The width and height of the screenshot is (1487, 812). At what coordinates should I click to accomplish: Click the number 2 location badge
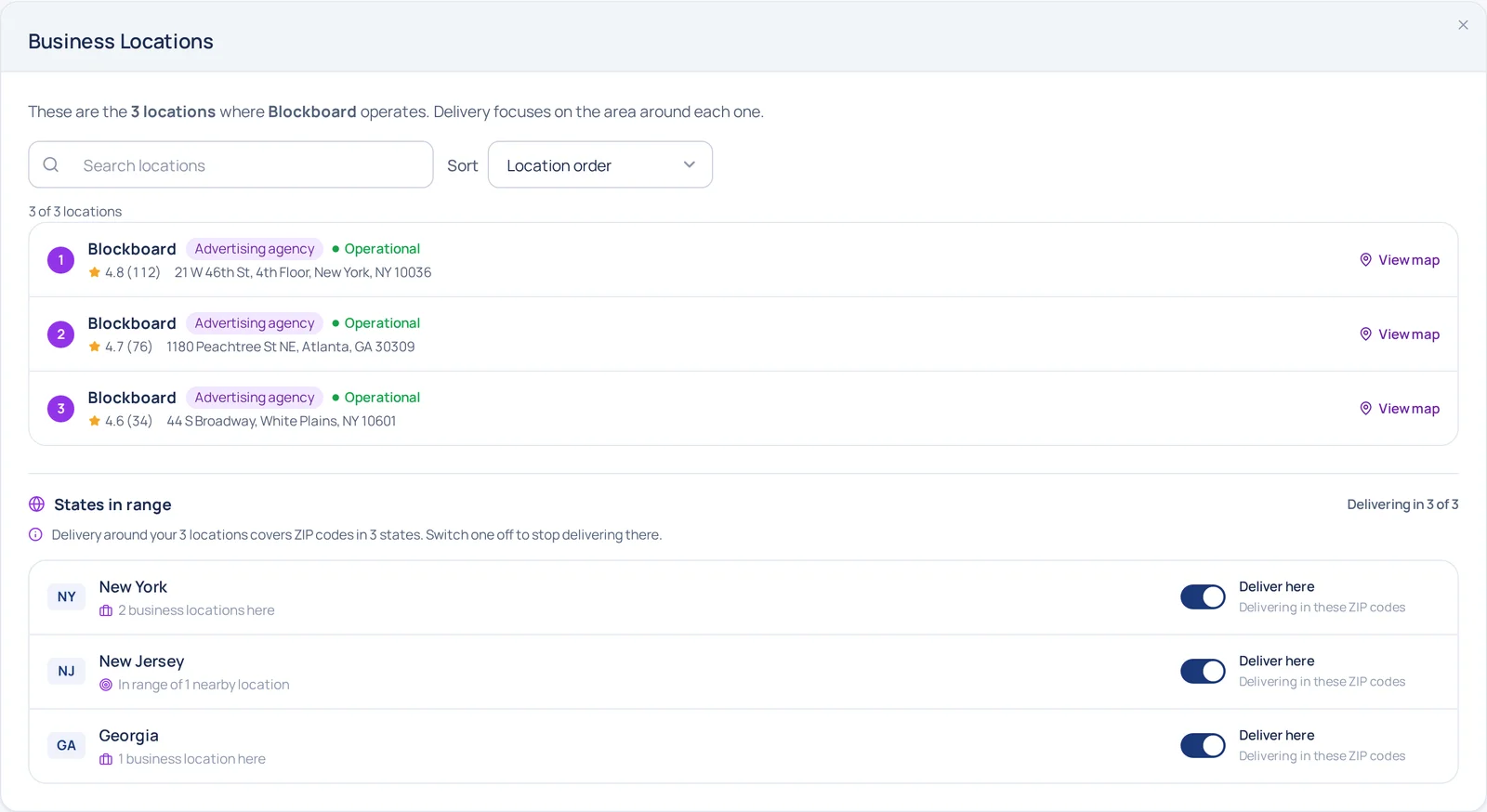point(61,334)
